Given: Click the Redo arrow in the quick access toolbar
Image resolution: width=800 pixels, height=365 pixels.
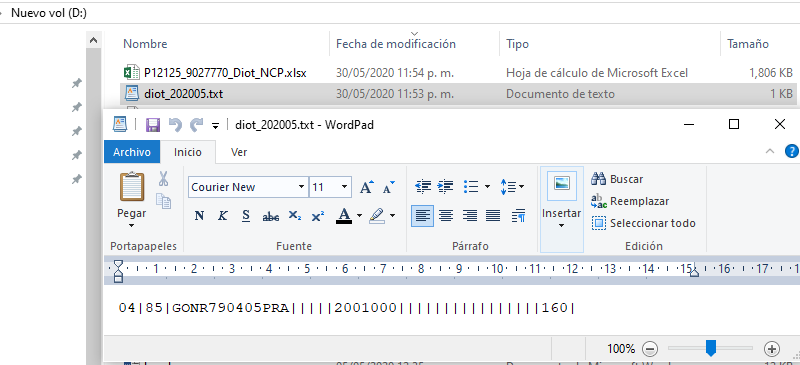Looking at the screenshot, I should click(196, 125).
